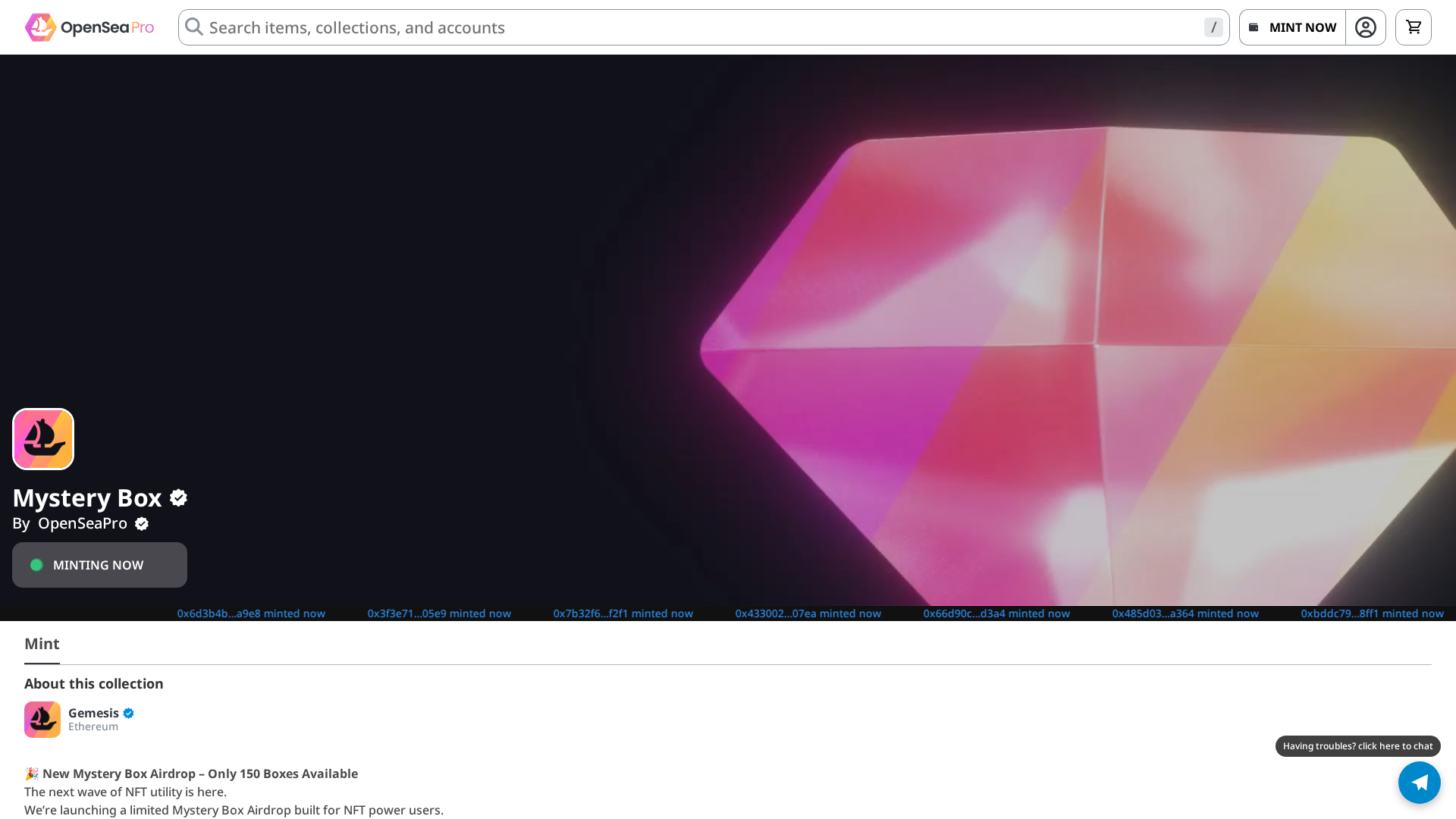Switch to the Mint tab
Viewport: 1456px width, 819px height.
42,644
